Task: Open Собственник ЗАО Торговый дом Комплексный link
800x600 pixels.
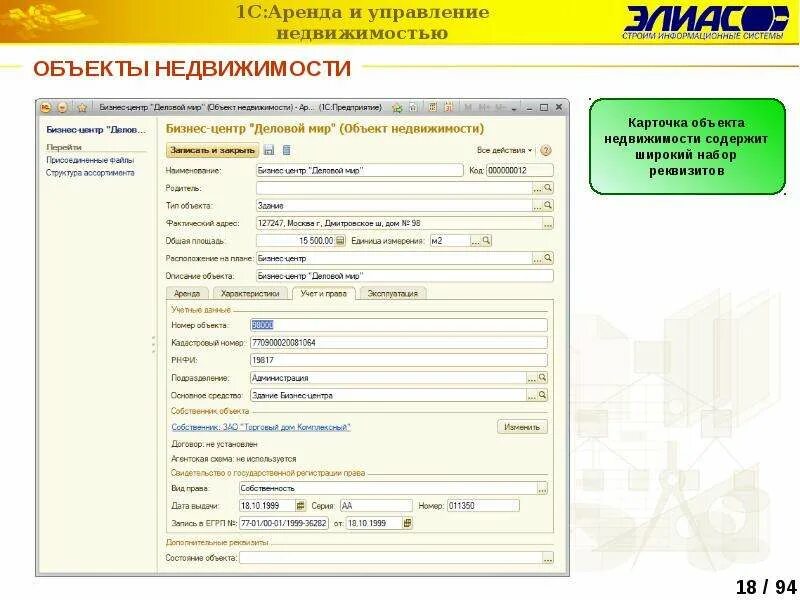Action: pyautogui.click(x=261, y=427)
